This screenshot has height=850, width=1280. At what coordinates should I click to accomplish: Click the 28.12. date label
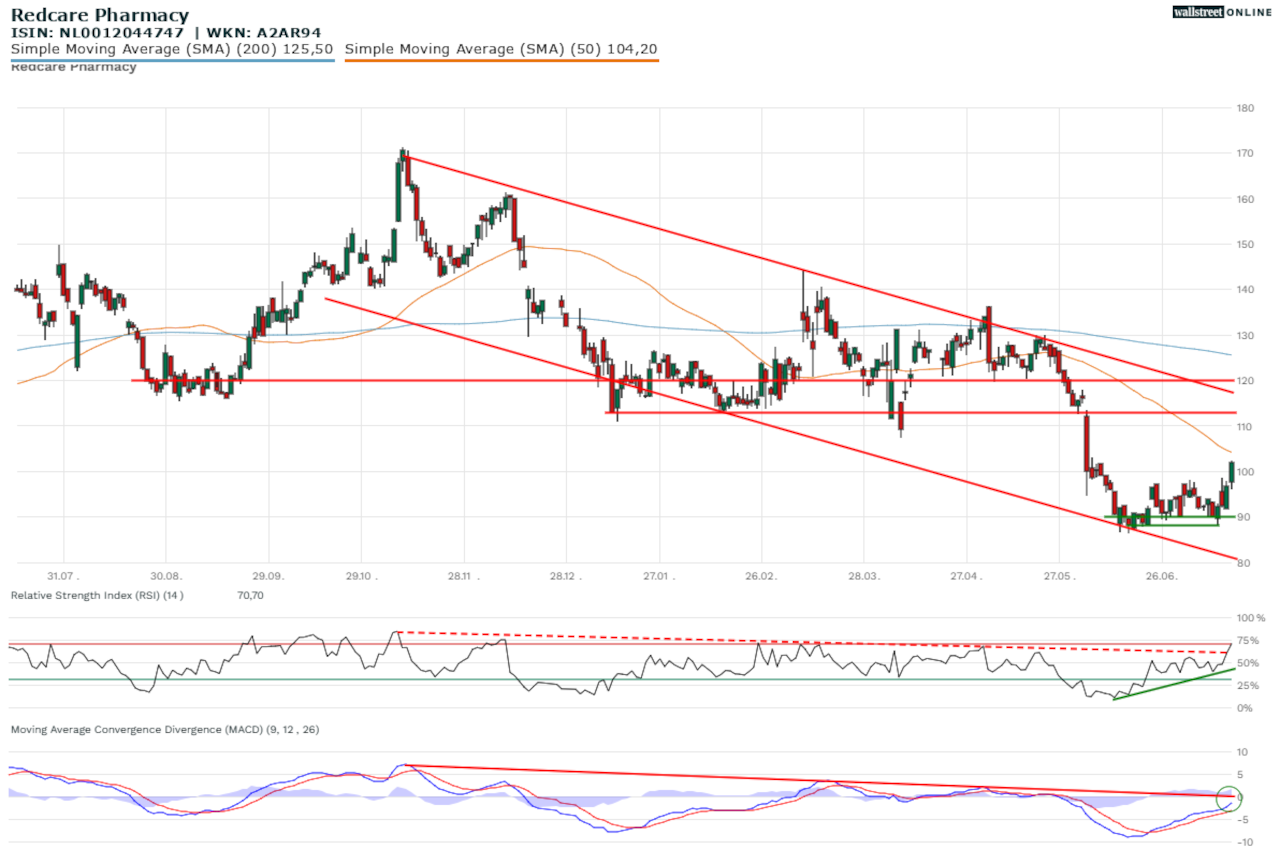tap(566, 576)
